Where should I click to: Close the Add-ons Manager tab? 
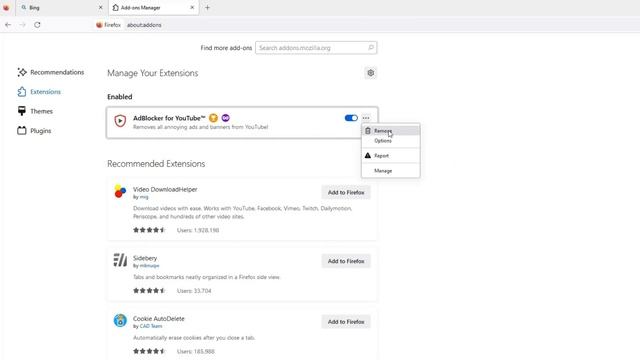(x=192, y=7)
